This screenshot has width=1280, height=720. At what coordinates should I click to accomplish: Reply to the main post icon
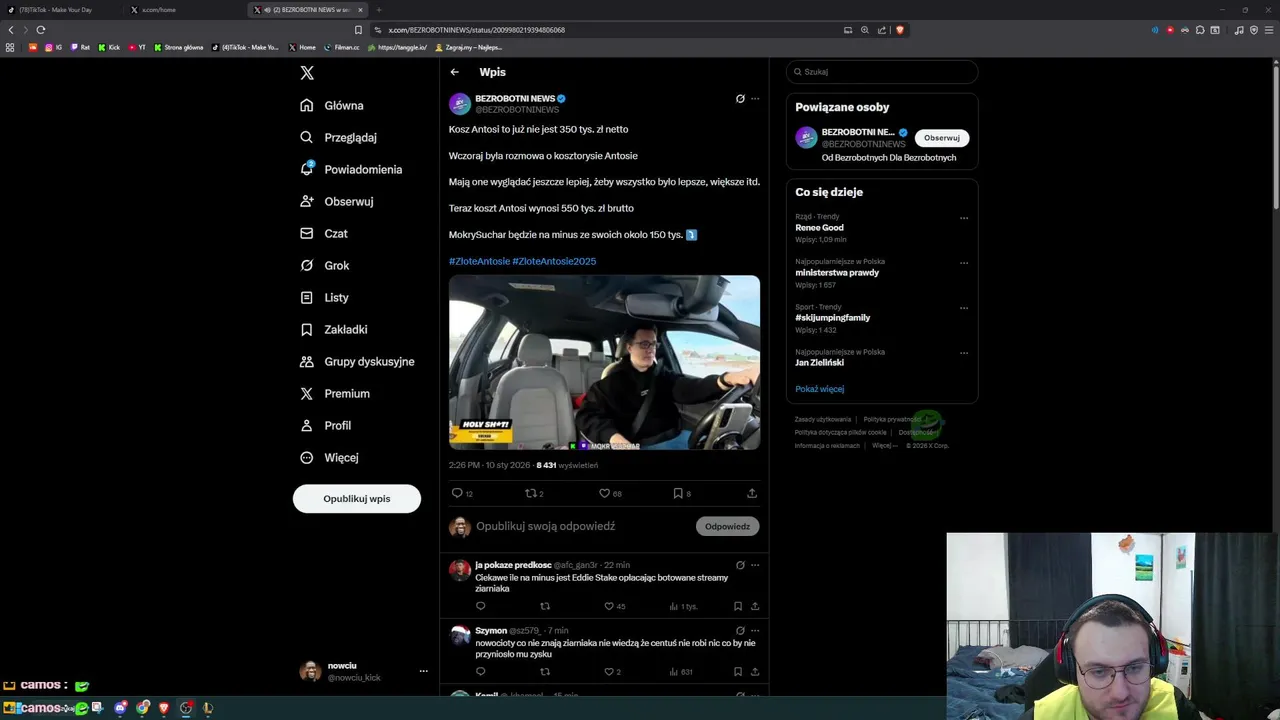point(457,493)
